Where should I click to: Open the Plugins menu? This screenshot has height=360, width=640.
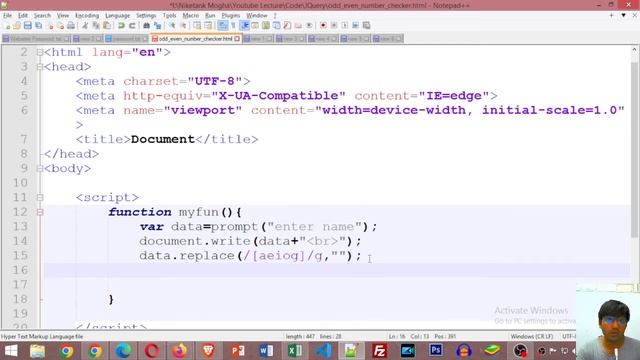click(231, 16)
